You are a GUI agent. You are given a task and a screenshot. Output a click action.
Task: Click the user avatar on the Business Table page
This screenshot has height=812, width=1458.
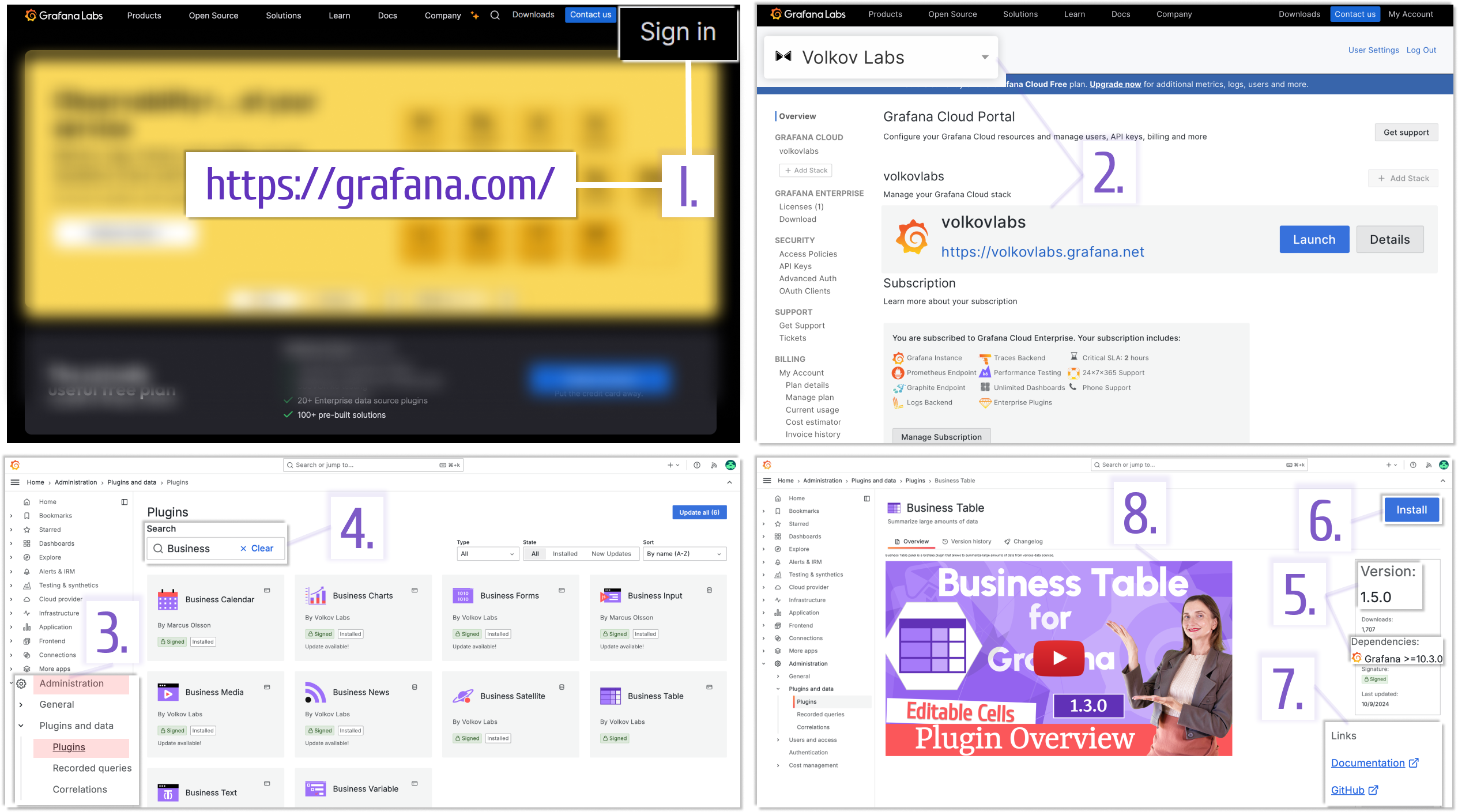(x=1444, y=464)
